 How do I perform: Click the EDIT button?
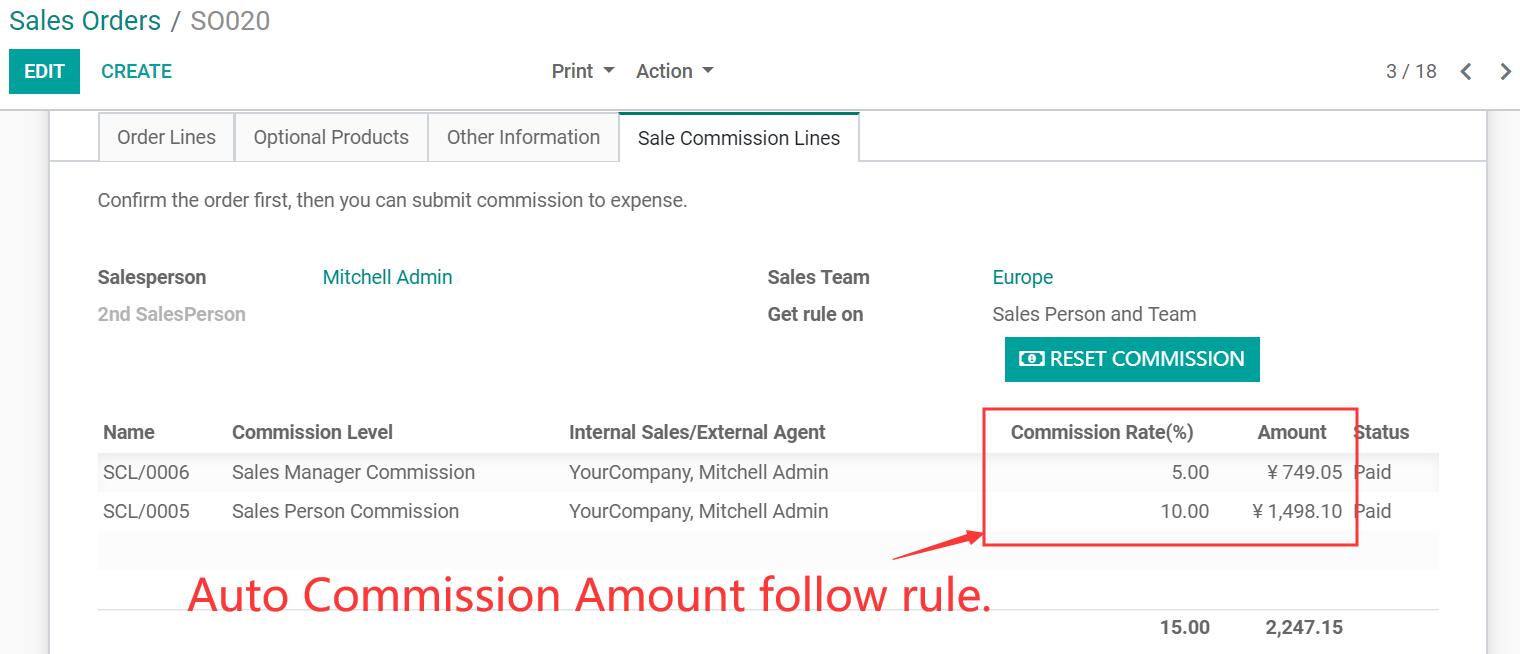click(x=44, y=71)
